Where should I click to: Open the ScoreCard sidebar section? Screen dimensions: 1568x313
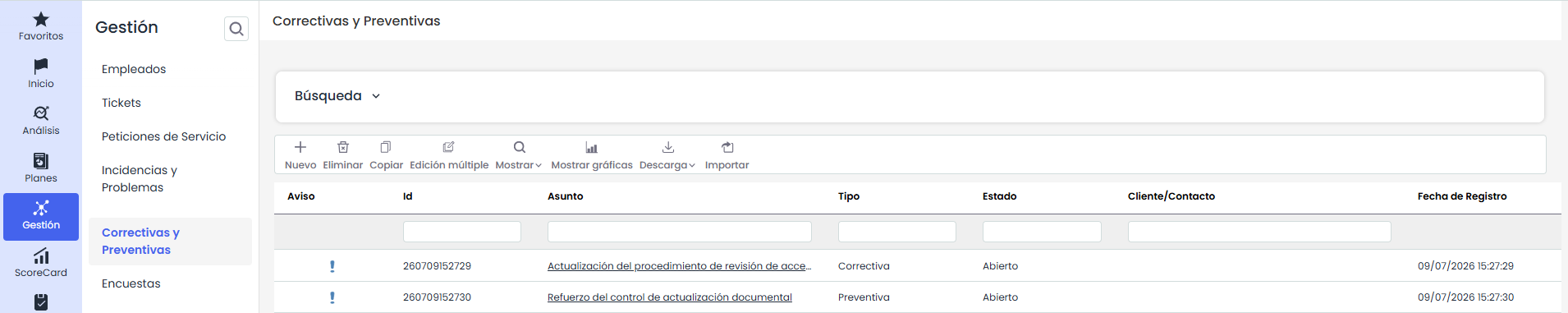[41, 263]
